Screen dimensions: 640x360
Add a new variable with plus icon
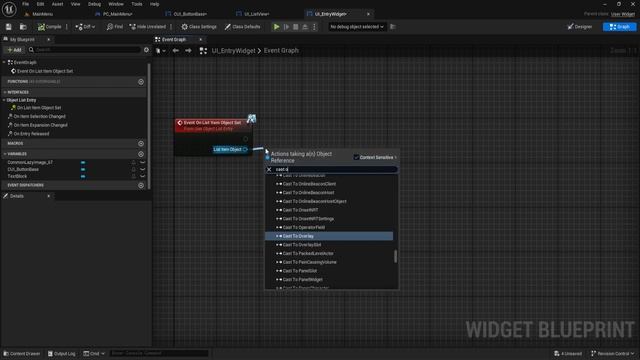click(141, 154)
